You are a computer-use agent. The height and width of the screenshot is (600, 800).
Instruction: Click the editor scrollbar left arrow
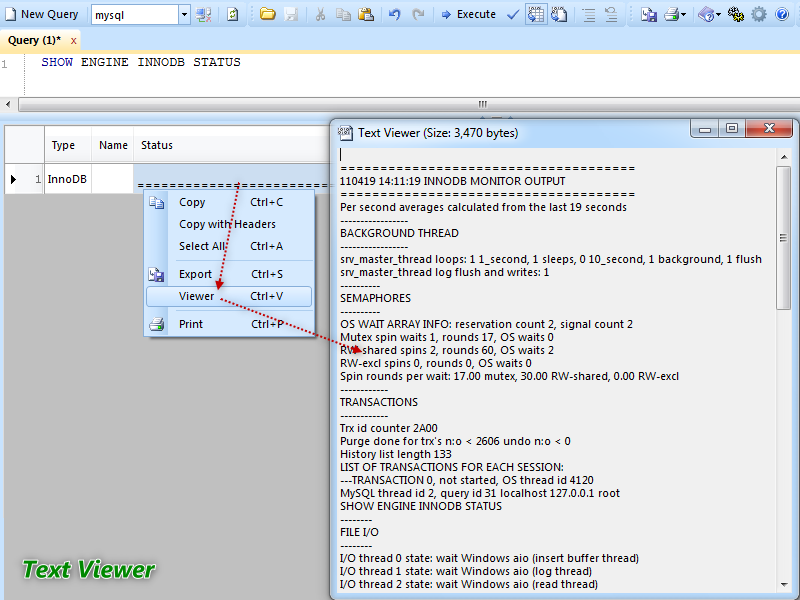(8, 104)
